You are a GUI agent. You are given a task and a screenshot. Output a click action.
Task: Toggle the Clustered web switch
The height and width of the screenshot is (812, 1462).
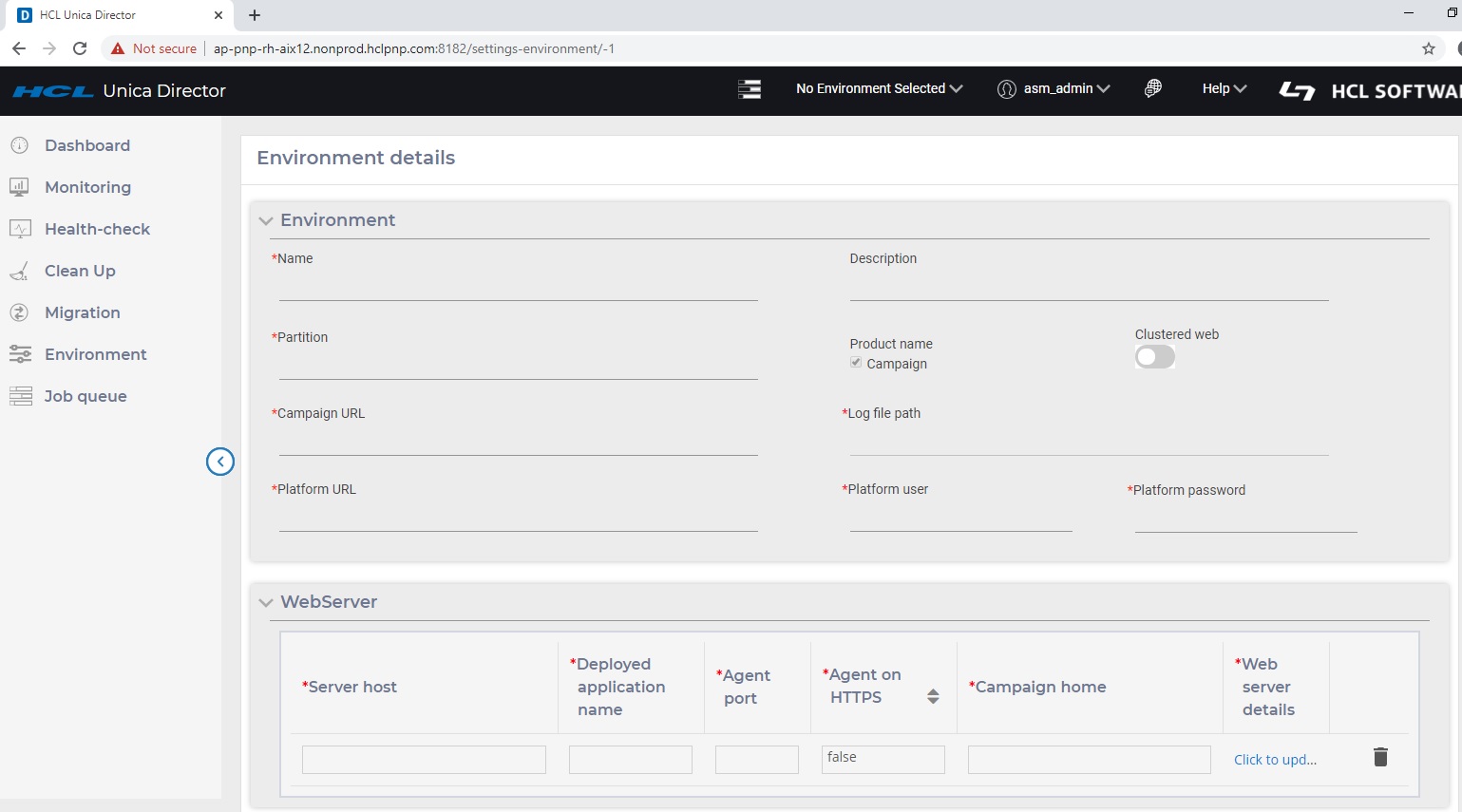1154,357
